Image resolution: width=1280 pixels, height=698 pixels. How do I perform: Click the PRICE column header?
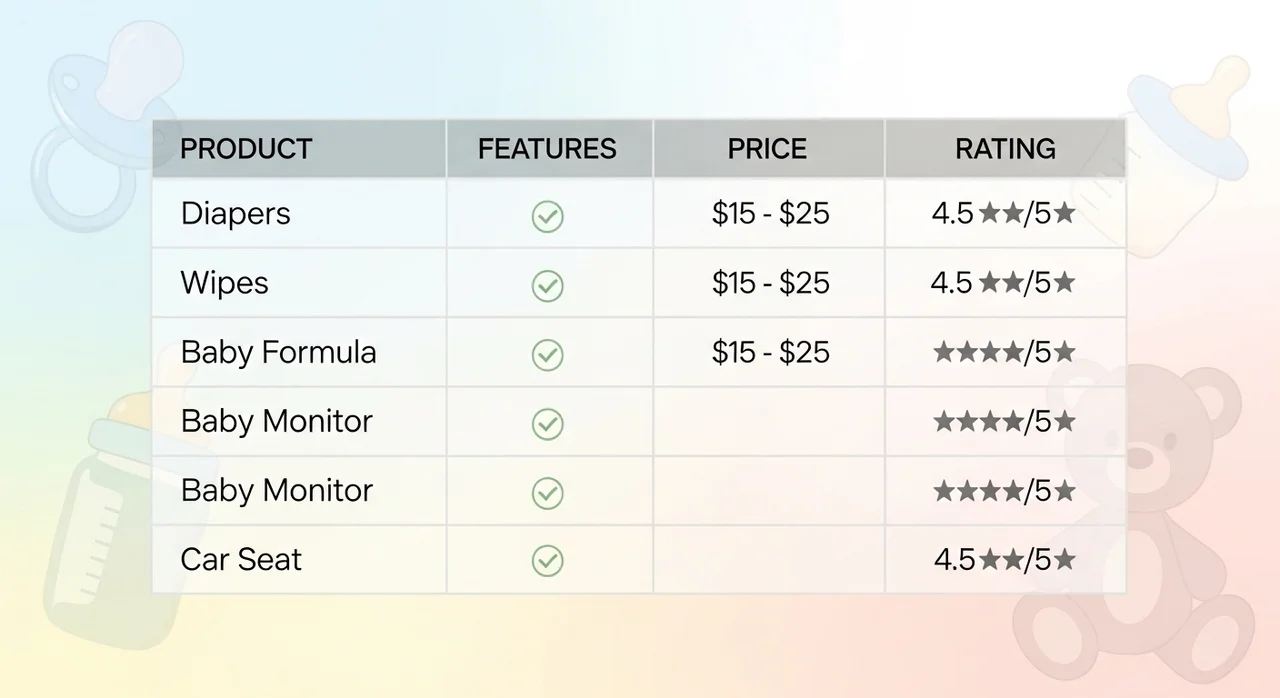coord(767,149)
